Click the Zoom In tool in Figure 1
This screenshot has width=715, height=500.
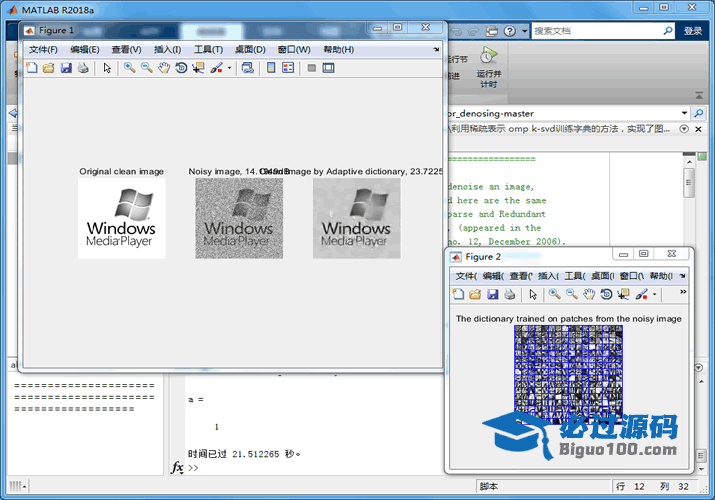click(129, 68)
